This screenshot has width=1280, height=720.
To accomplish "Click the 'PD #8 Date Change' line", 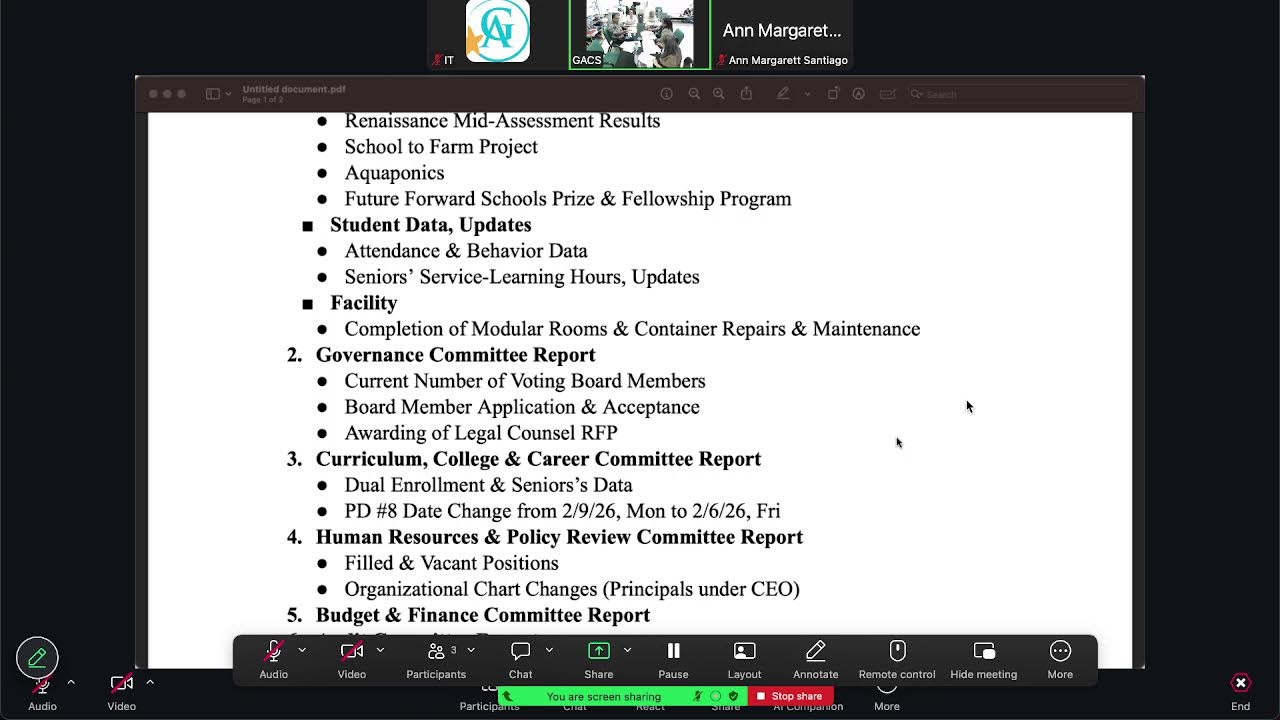I will pos(562,510).
